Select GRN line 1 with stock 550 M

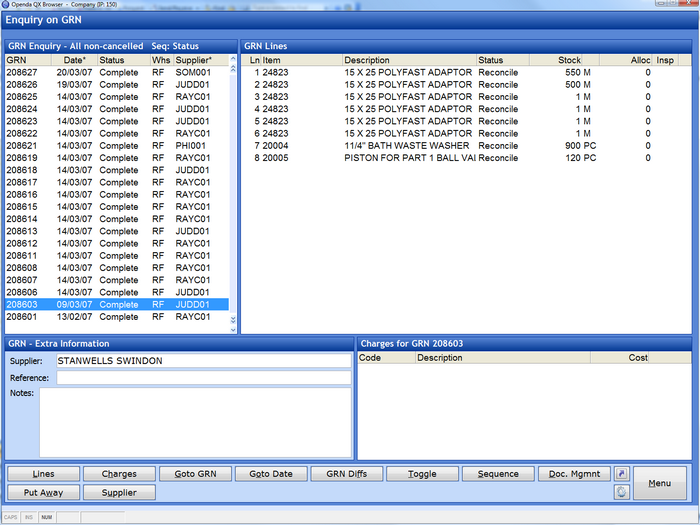[466, 72]
